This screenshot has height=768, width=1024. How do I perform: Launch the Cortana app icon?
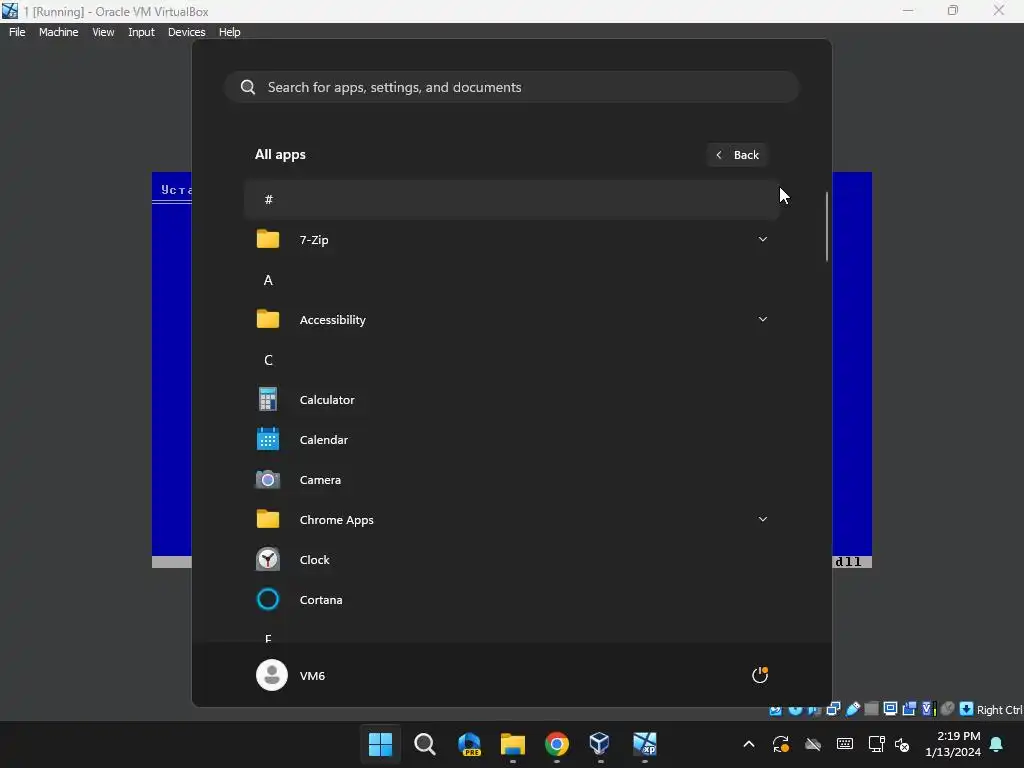[268, 600]
